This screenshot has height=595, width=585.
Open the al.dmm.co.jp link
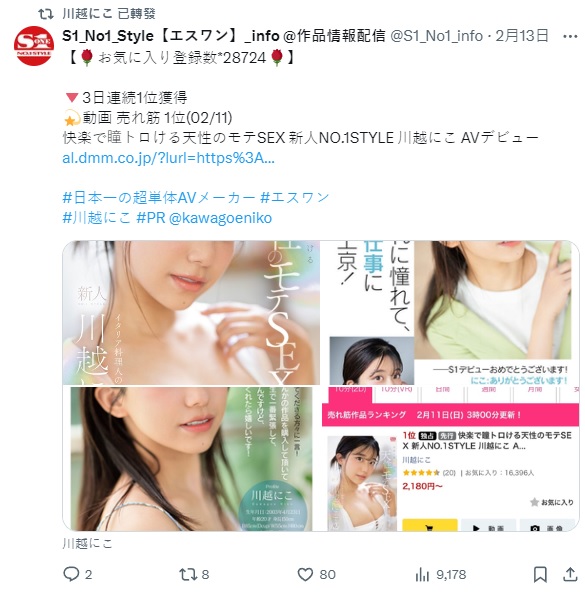(x=168, y=158)
